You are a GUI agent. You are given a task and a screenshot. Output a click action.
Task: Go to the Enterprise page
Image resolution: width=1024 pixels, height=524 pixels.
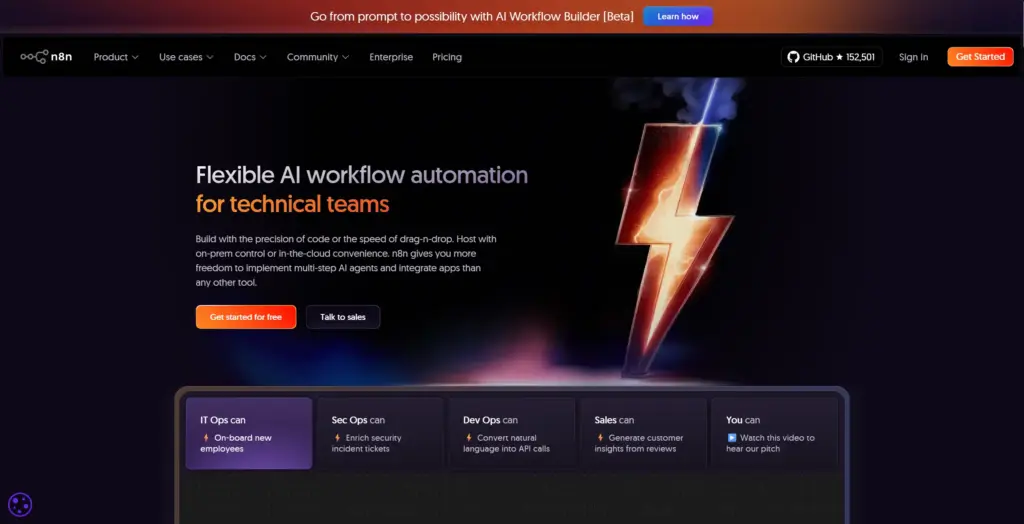click(x=391, y=57)
